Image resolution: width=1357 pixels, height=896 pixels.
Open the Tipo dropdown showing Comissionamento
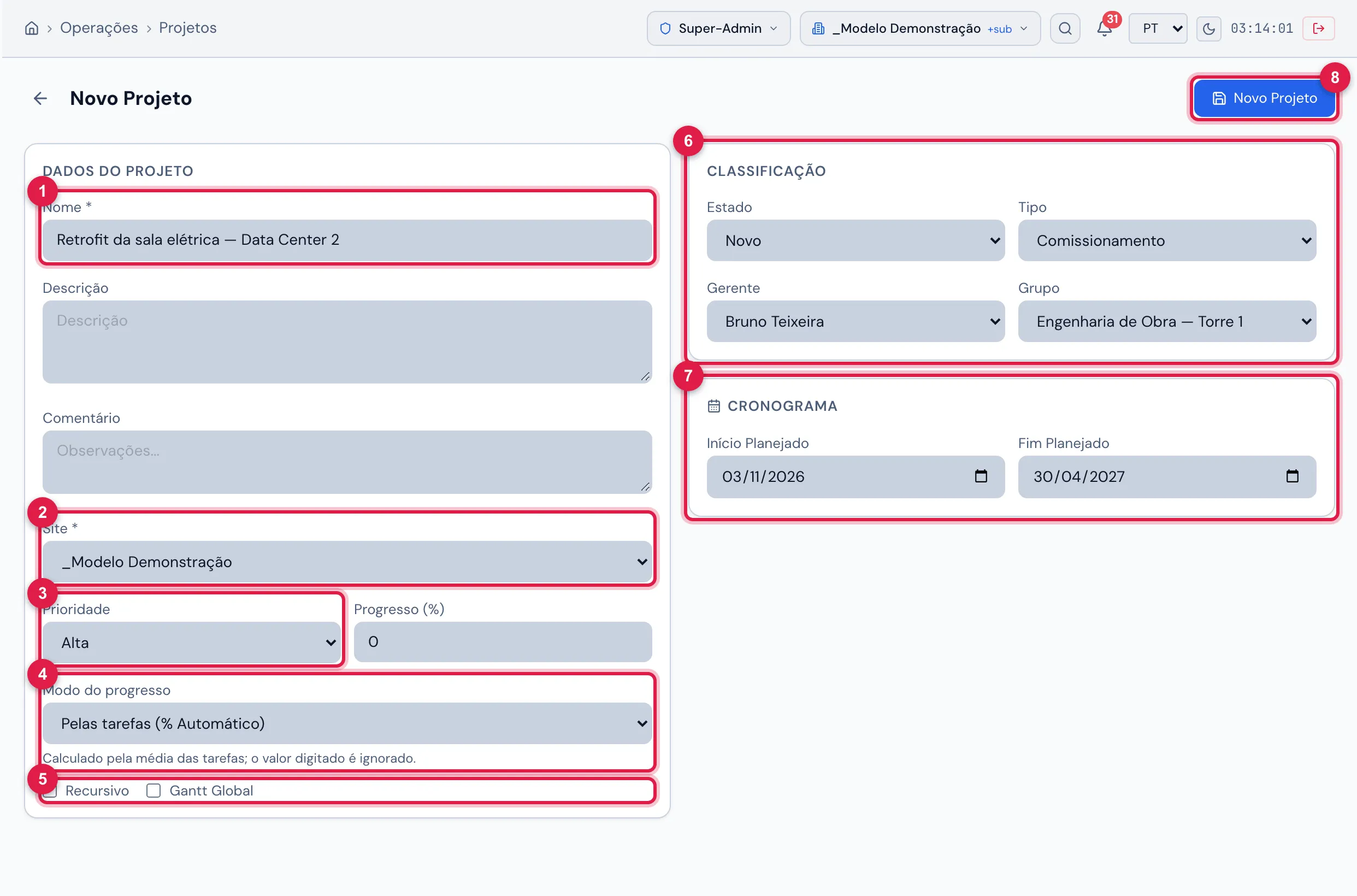[1167, 240]
